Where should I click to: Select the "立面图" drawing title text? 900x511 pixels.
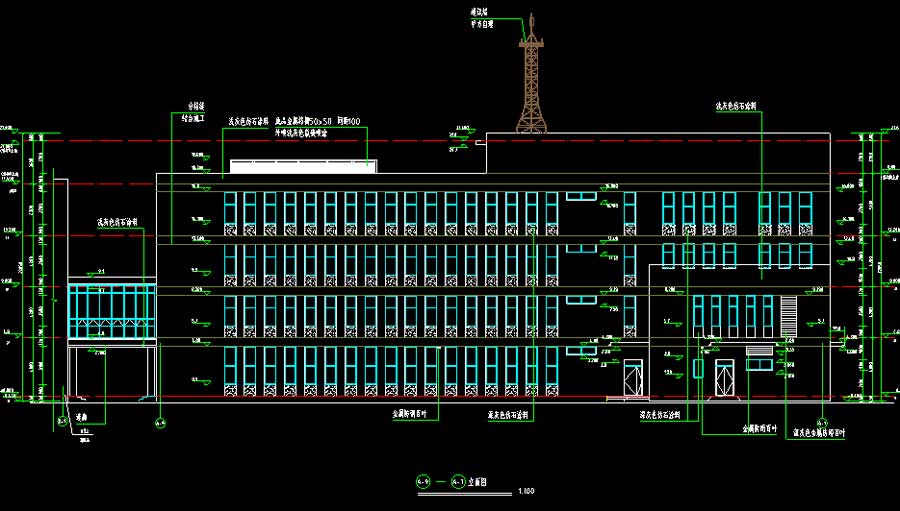click(477, 482)
